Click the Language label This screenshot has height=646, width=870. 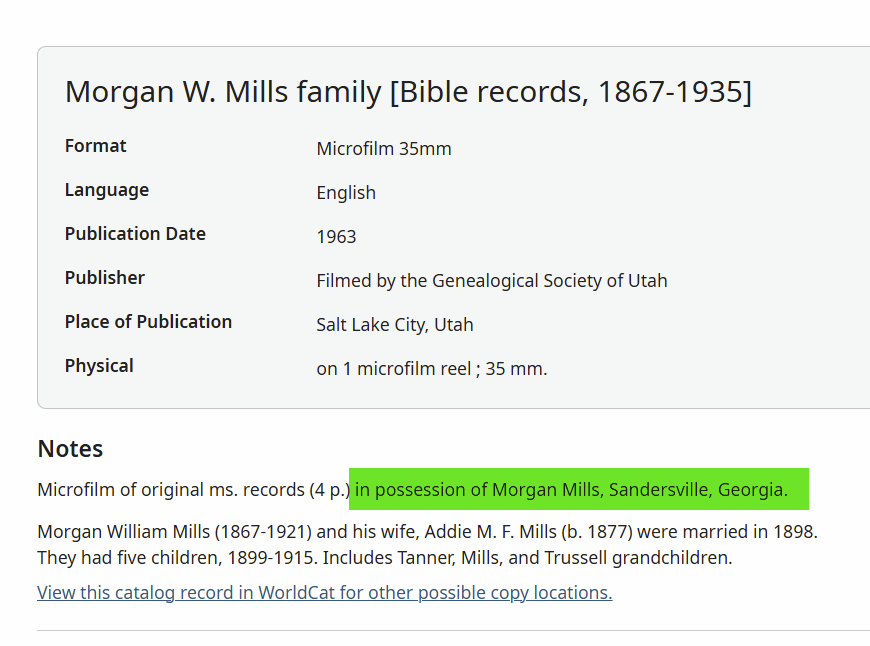pos(107,190)
